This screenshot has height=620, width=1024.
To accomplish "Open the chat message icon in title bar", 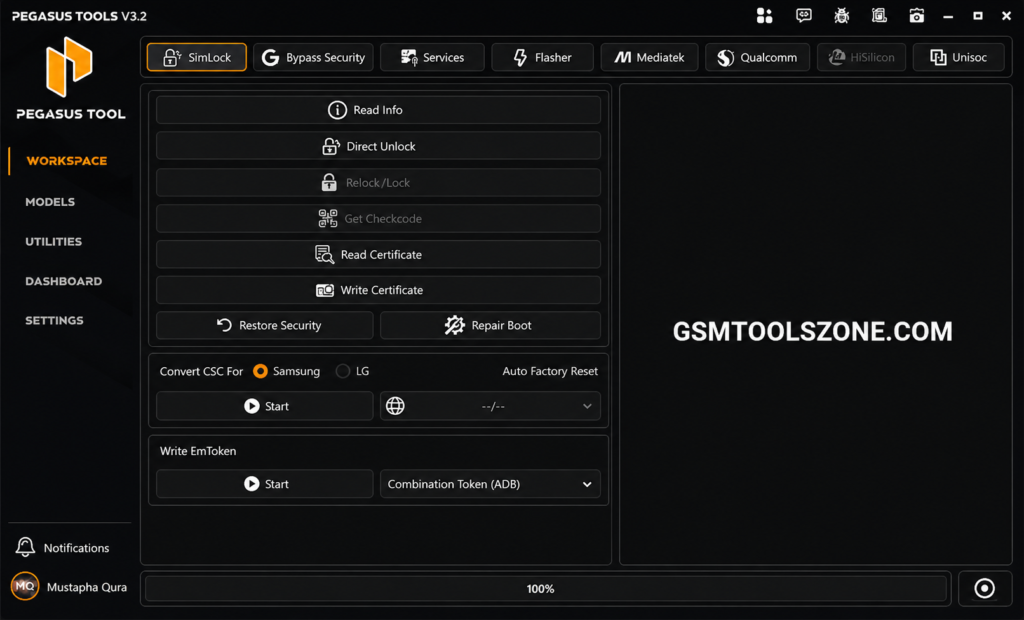I will (804, 16).
